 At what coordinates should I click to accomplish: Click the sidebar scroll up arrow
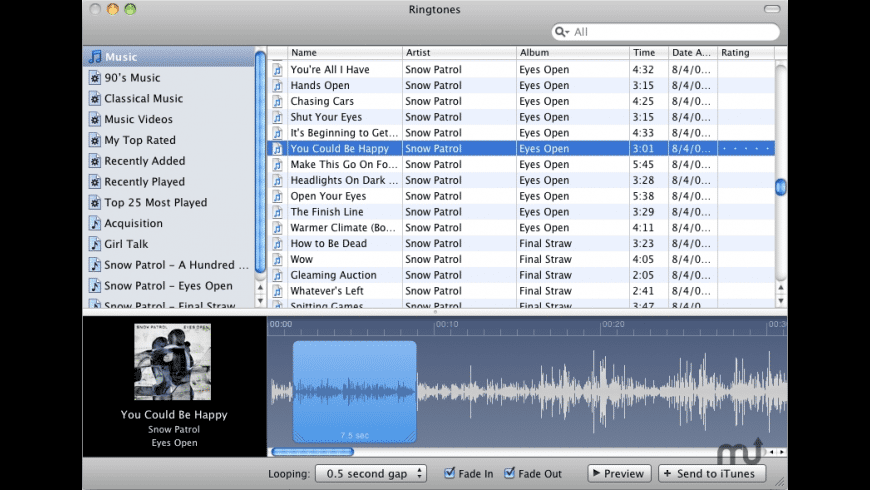point(260,287)
